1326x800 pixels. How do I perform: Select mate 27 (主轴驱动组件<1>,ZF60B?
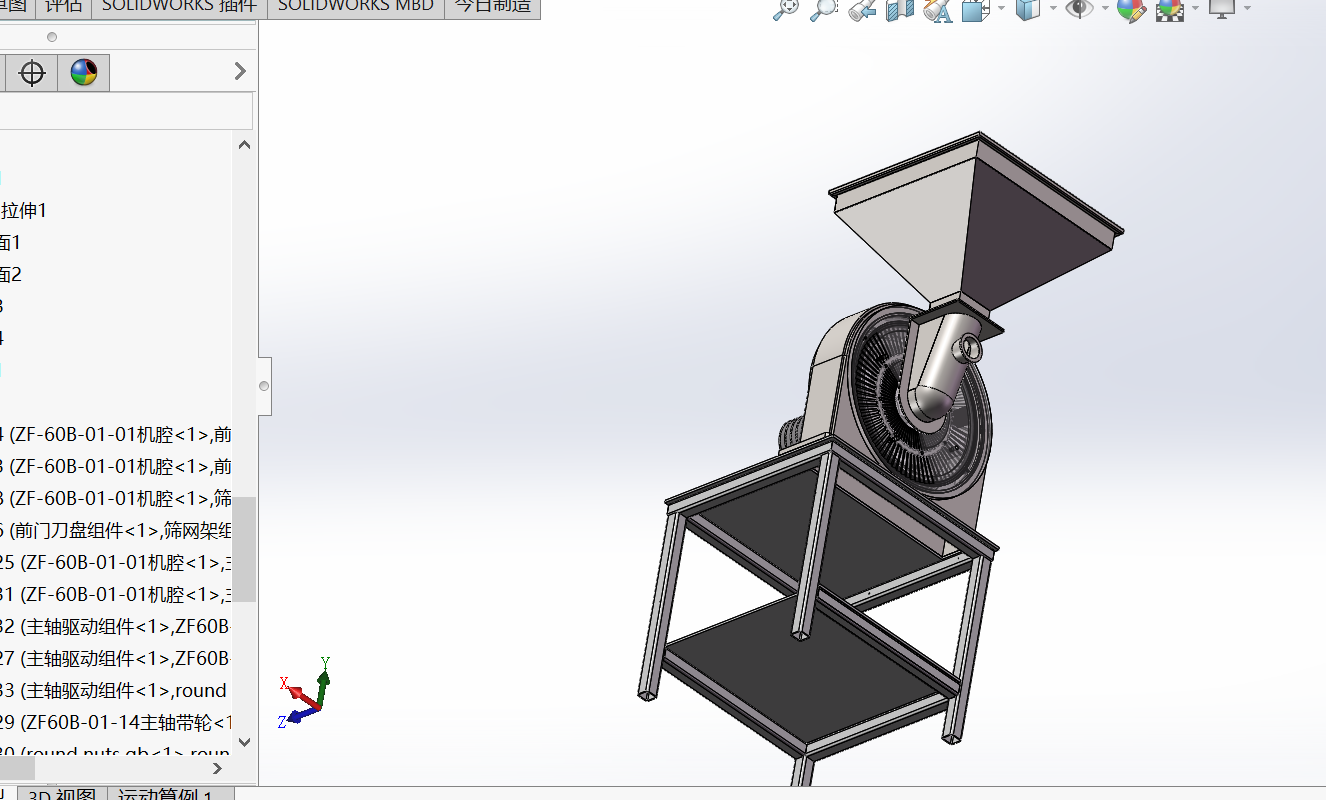tap(116, 658)
